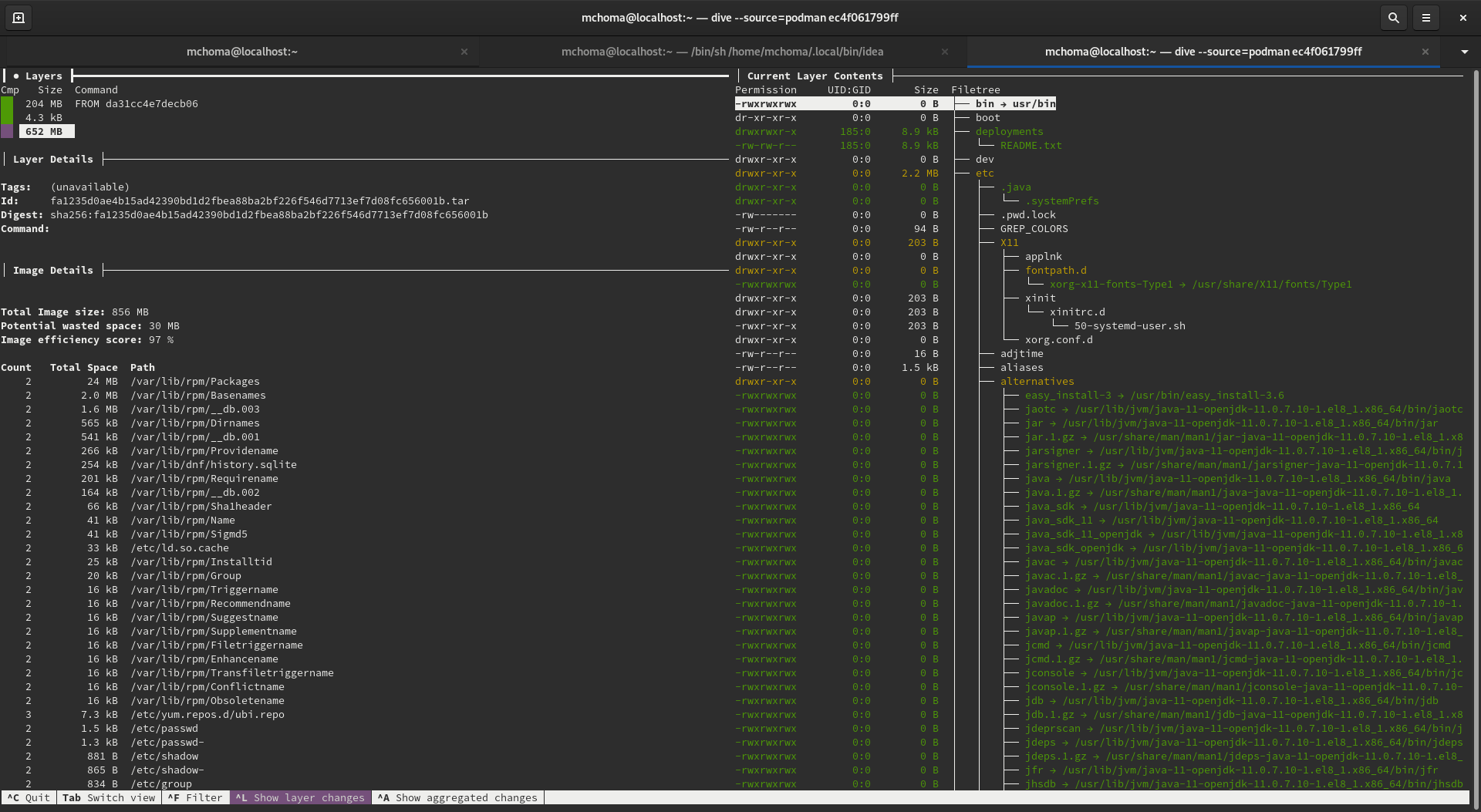Switch to the /bin/sh idea tab
This screenshot has height=812, width=1481.
[722, 52]
